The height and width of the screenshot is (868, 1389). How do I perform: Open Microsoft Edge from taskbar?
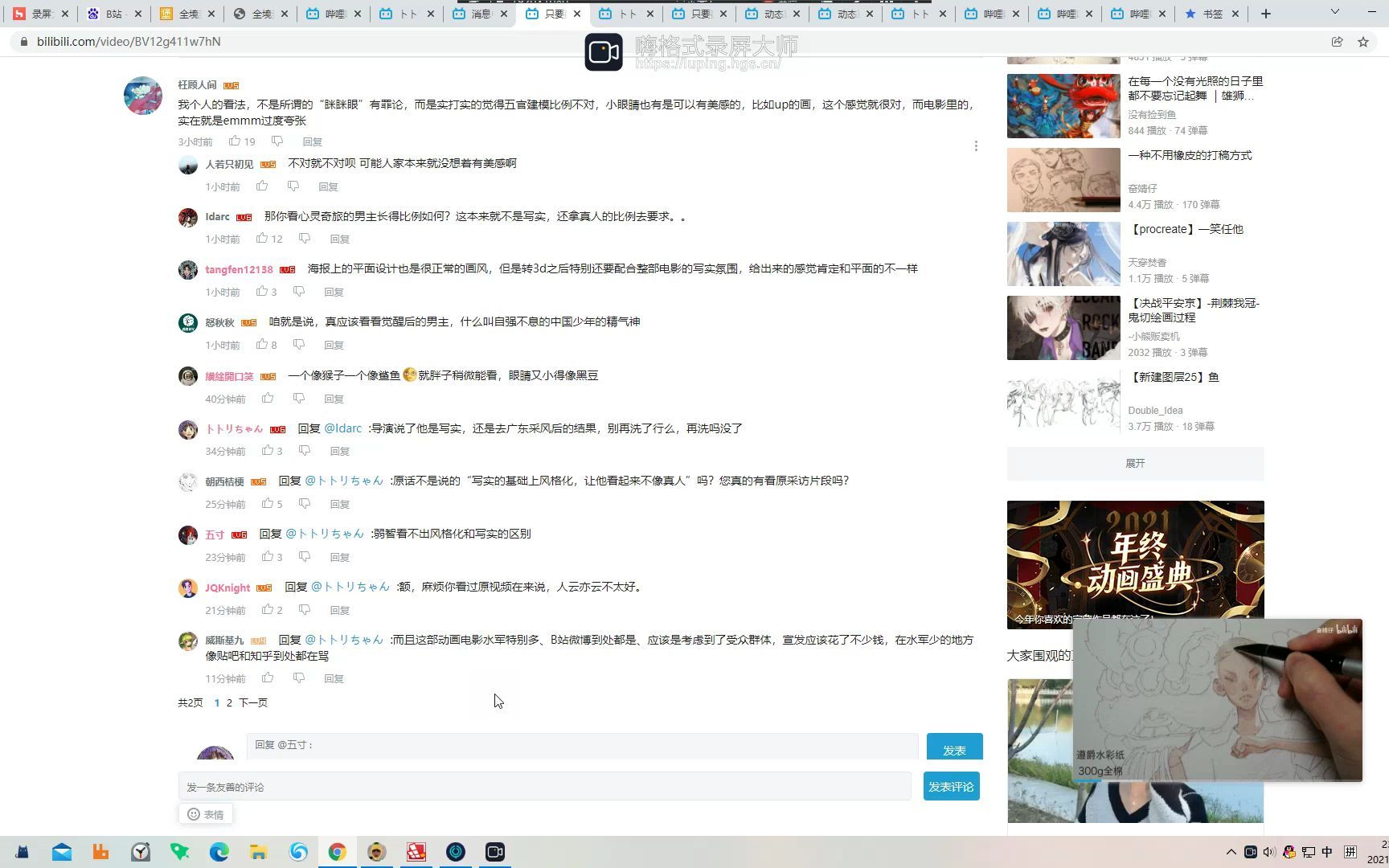(219, 852)
